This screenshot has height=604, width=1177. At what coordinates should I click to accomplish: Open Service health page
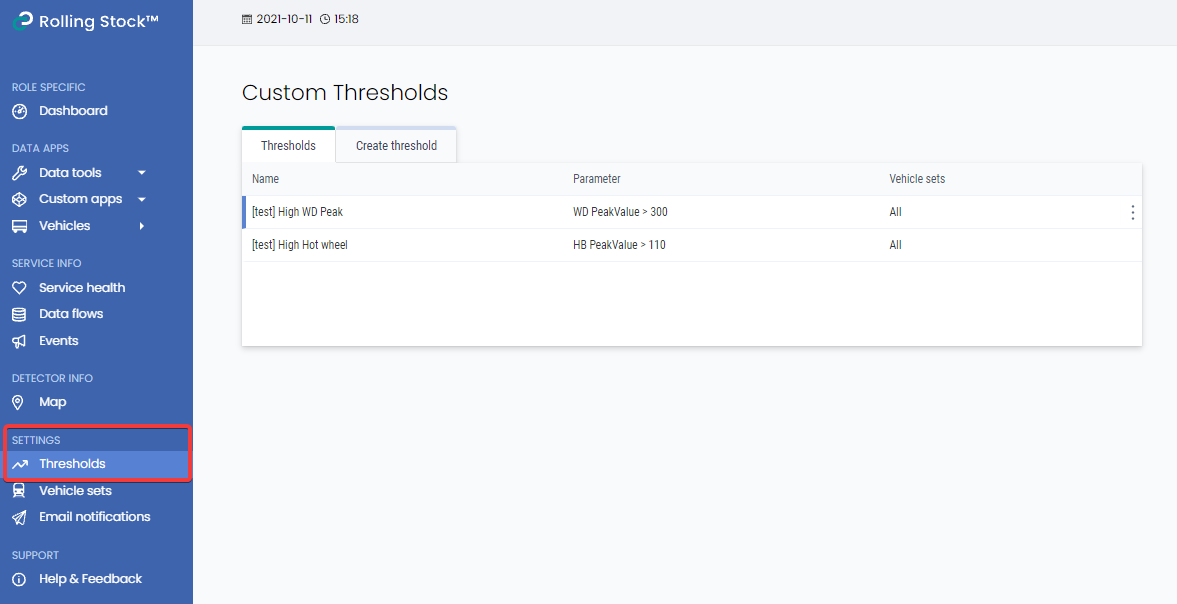coord(80,287)
